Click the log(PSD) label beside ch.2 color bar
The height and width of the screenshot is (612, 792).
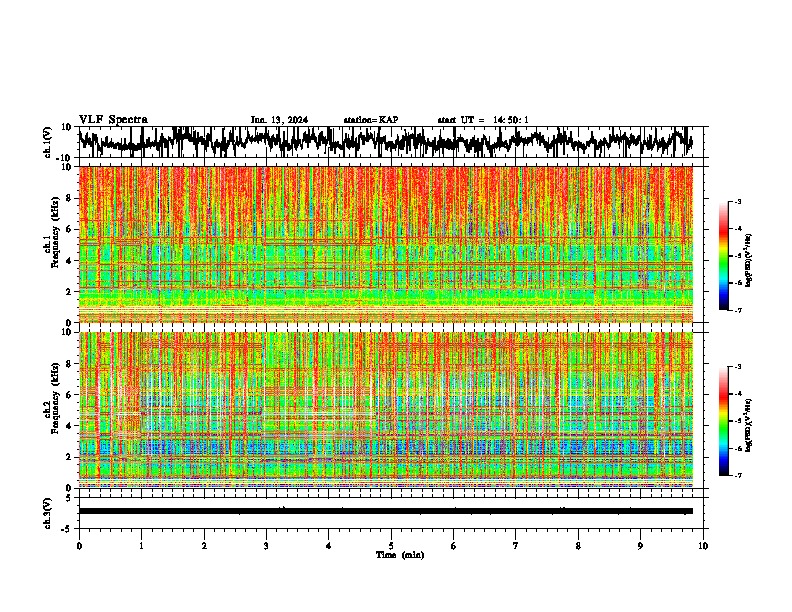749,425
